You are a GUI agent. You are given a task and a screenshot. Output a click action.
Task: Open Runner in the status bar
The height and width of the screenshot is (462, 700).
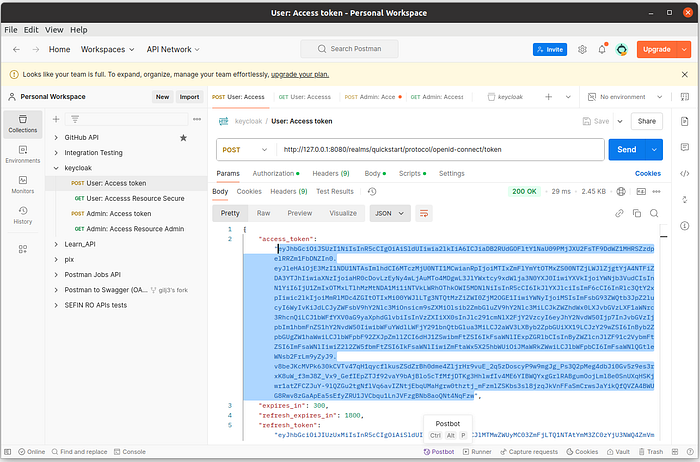pyautogui.click(x=477, y=452)
